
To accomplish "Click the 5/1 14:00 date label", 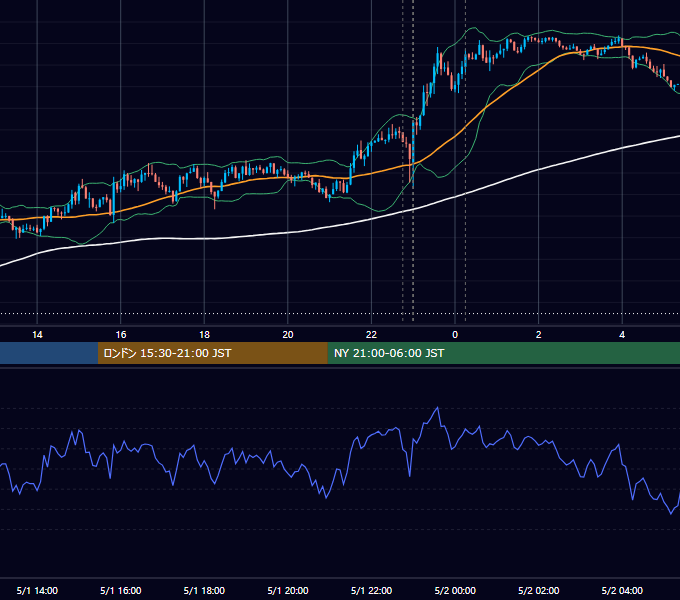I will (37, 590).
